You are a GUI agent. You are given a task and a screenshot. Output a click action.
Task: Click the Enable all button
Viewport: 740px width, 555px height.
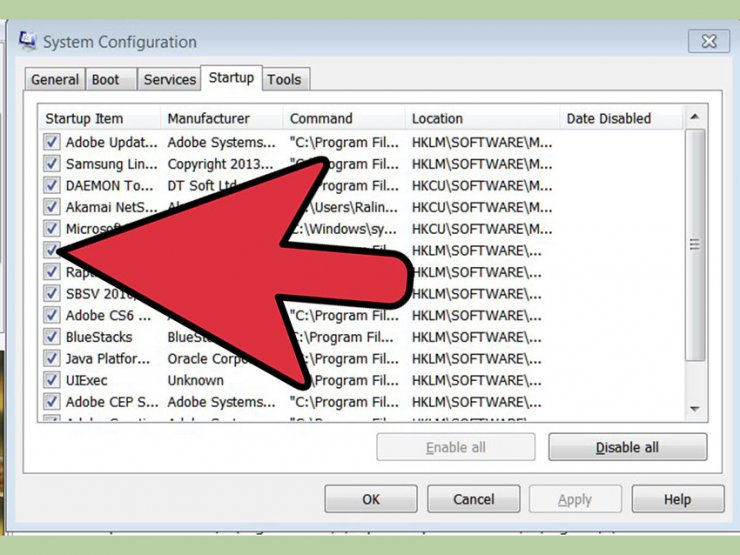pos(456,447)
